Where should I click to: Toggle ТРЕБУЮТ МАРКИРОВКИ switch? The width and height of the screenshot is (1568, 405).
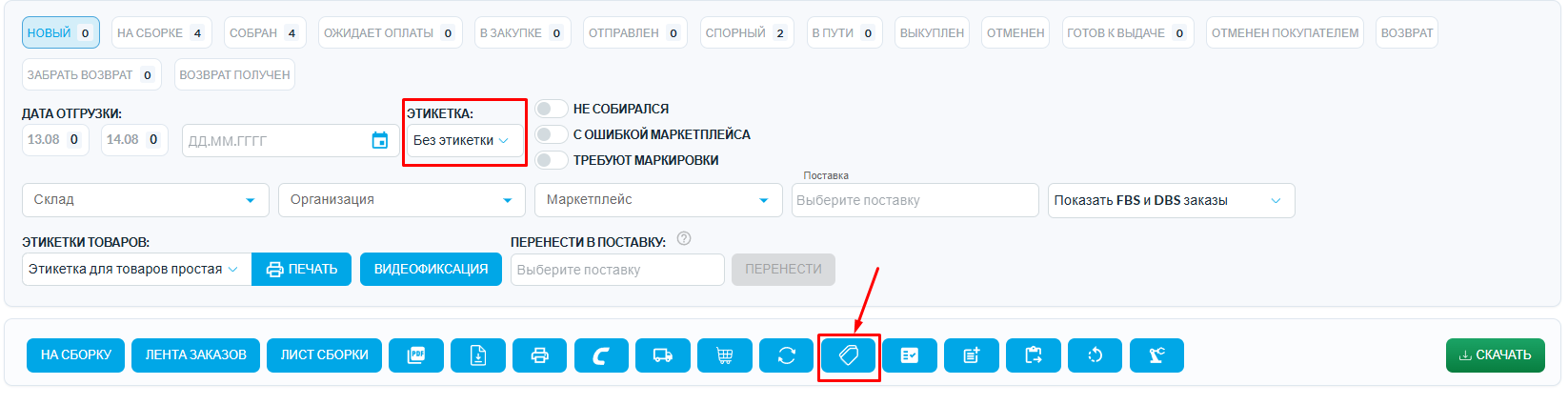(x=552, y=160)
